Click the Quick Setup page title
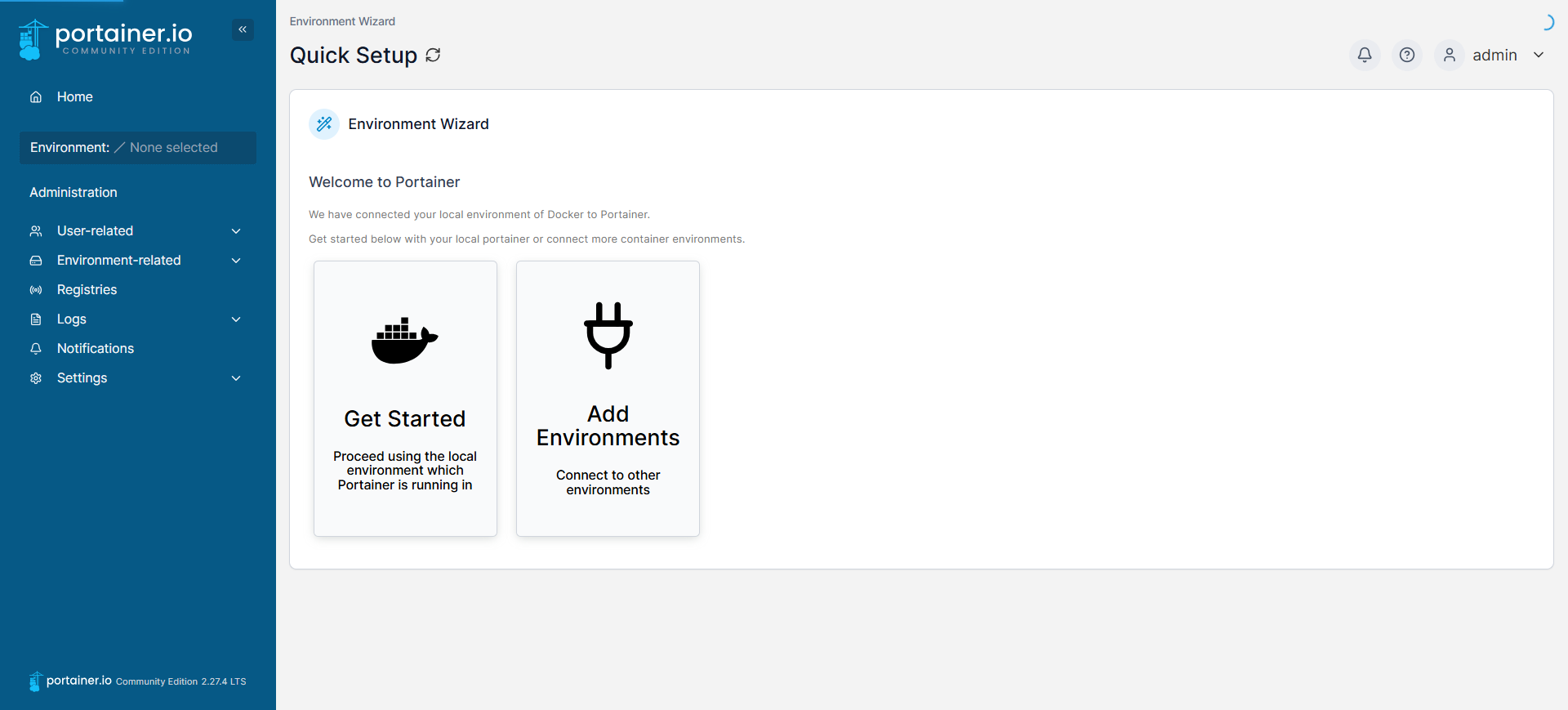 tap(353, 55)
